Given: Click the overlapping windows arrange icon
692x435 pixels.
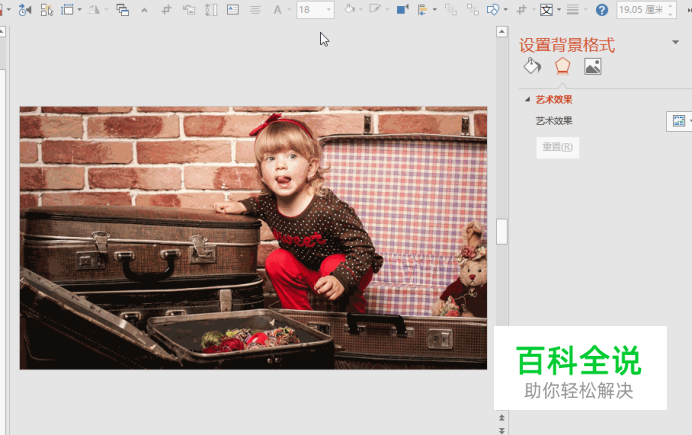Looking at the screenshot, I should click(x=122, y=10).
